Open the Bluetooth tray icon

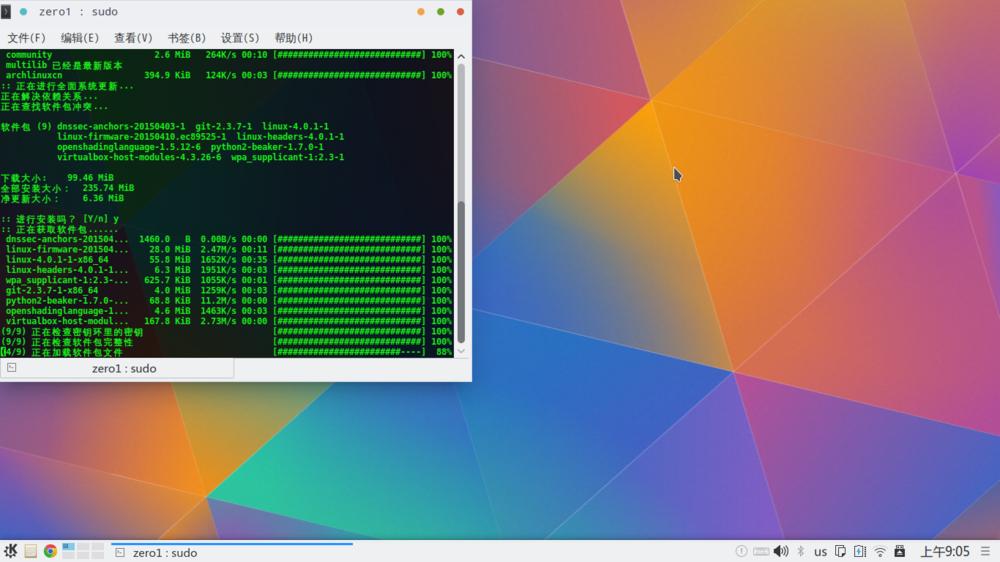801,551
